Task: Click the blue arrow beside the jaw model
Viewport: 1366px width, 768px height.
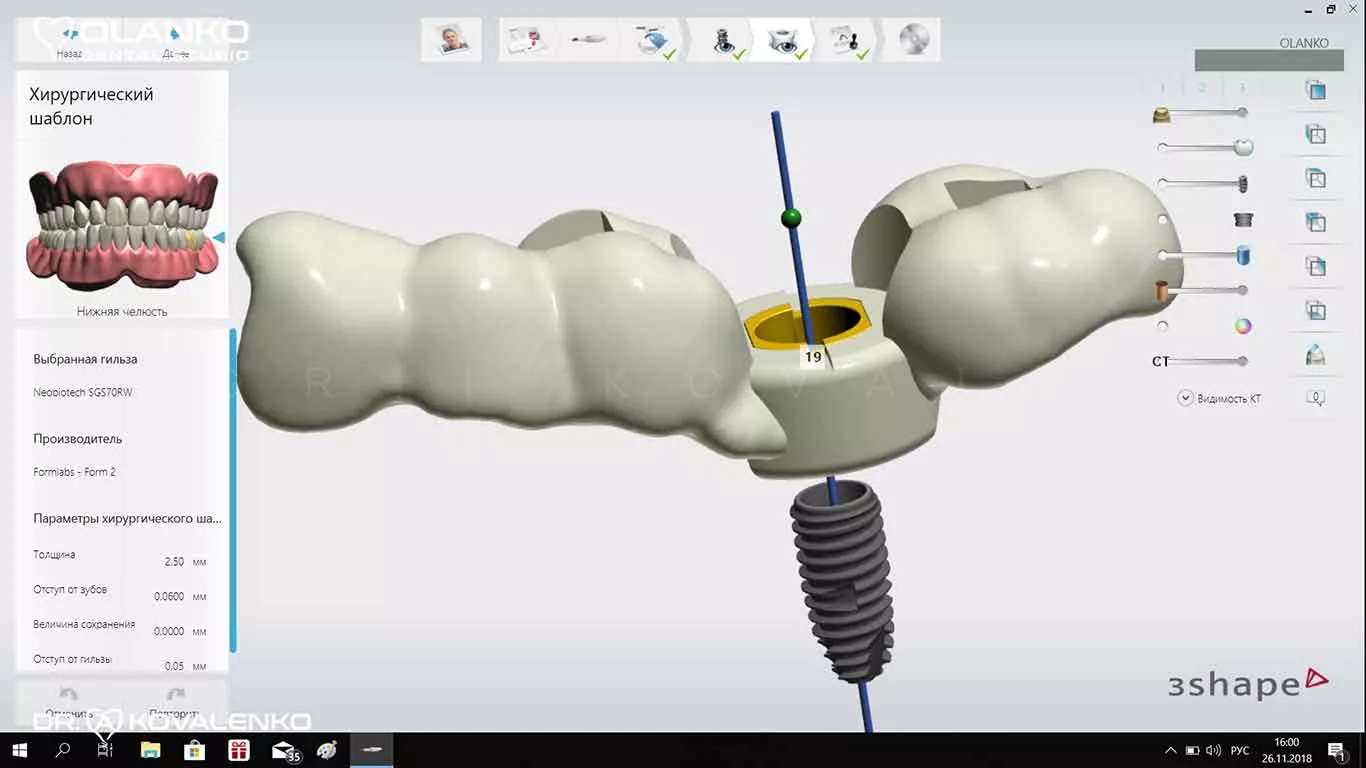Action: (x=219, y=237)
